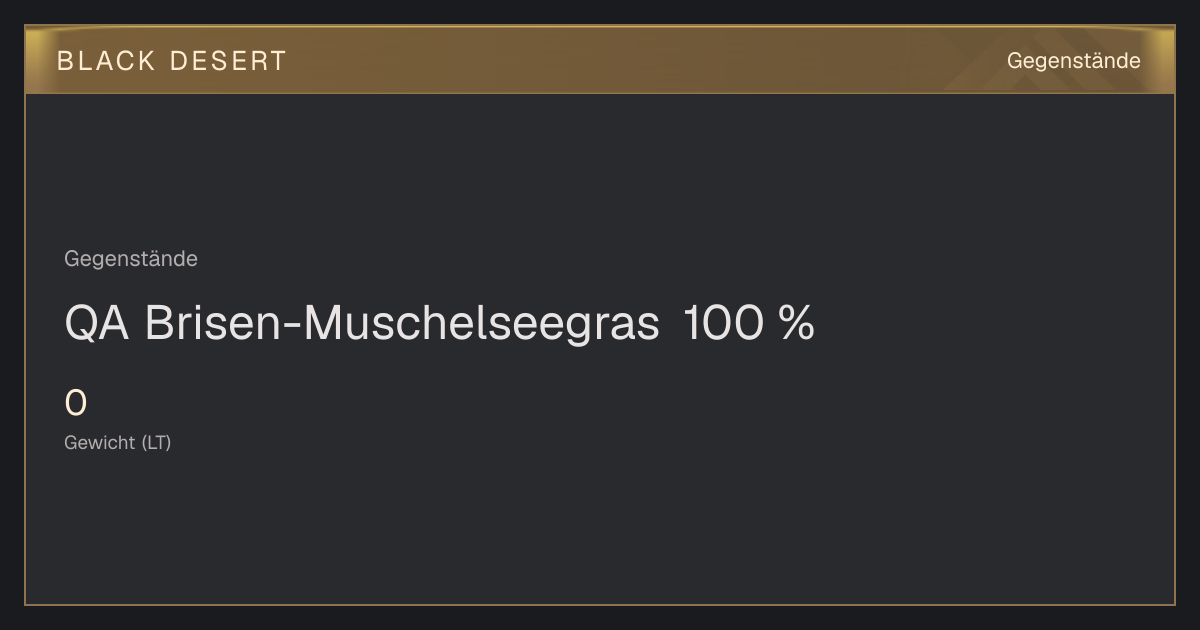The image size is (1200, 630).
Task: Click the gold header banner's empty middle
Action: tap(640, 61)
